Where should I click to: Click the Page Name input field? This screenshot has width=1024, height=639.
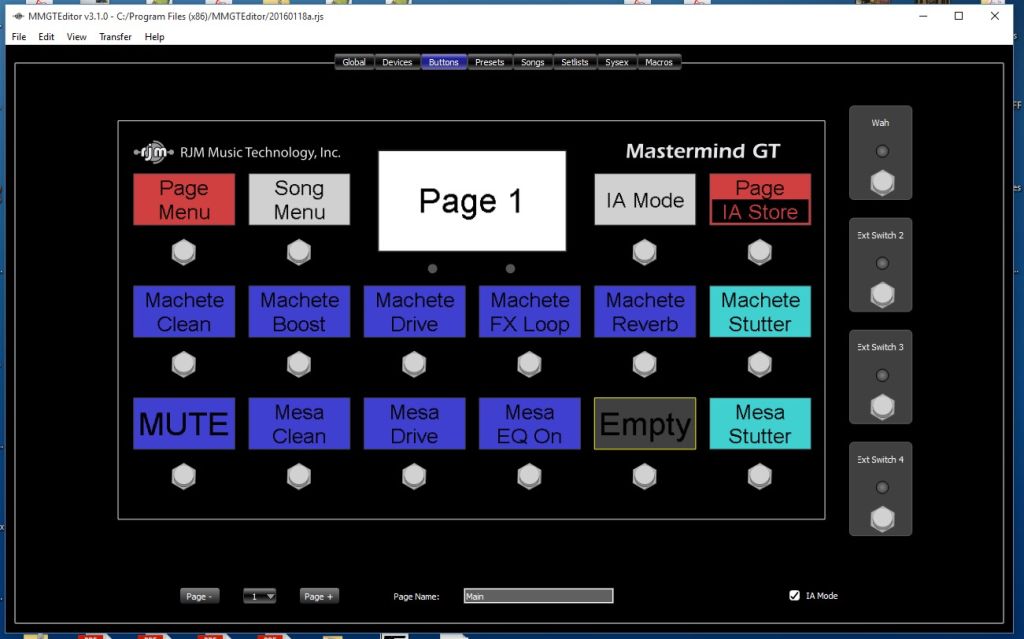tap(538, 596)
